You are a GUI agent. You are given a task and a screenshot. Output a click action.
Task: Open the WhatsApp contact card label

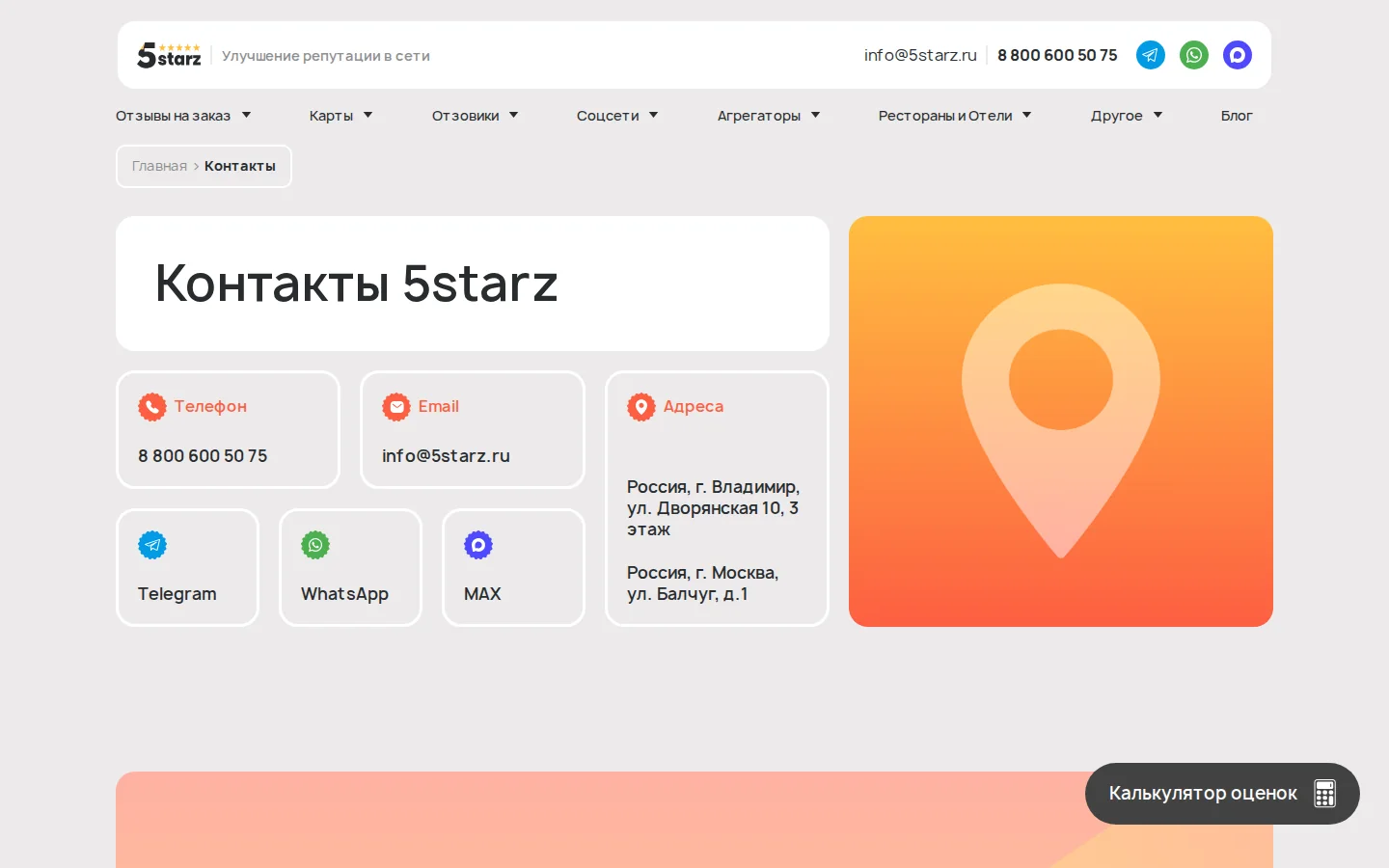click(344, 594)
